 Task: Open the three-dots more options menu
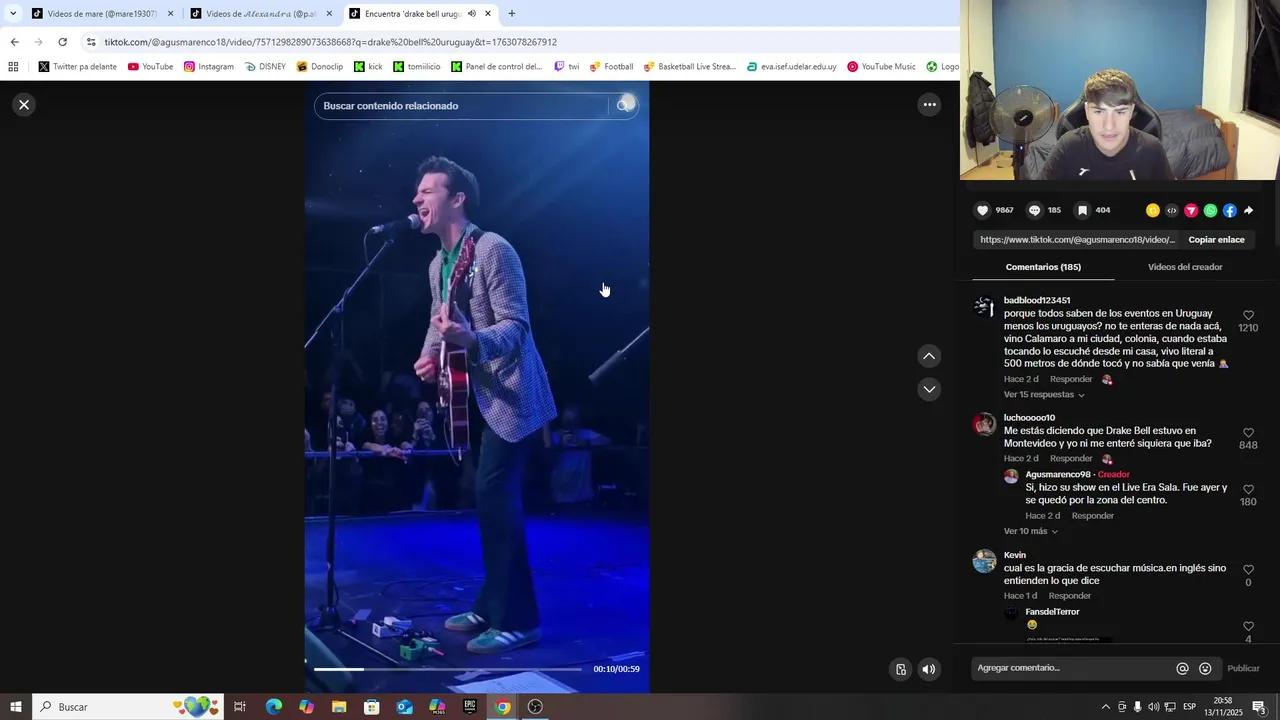pos(929,105)
